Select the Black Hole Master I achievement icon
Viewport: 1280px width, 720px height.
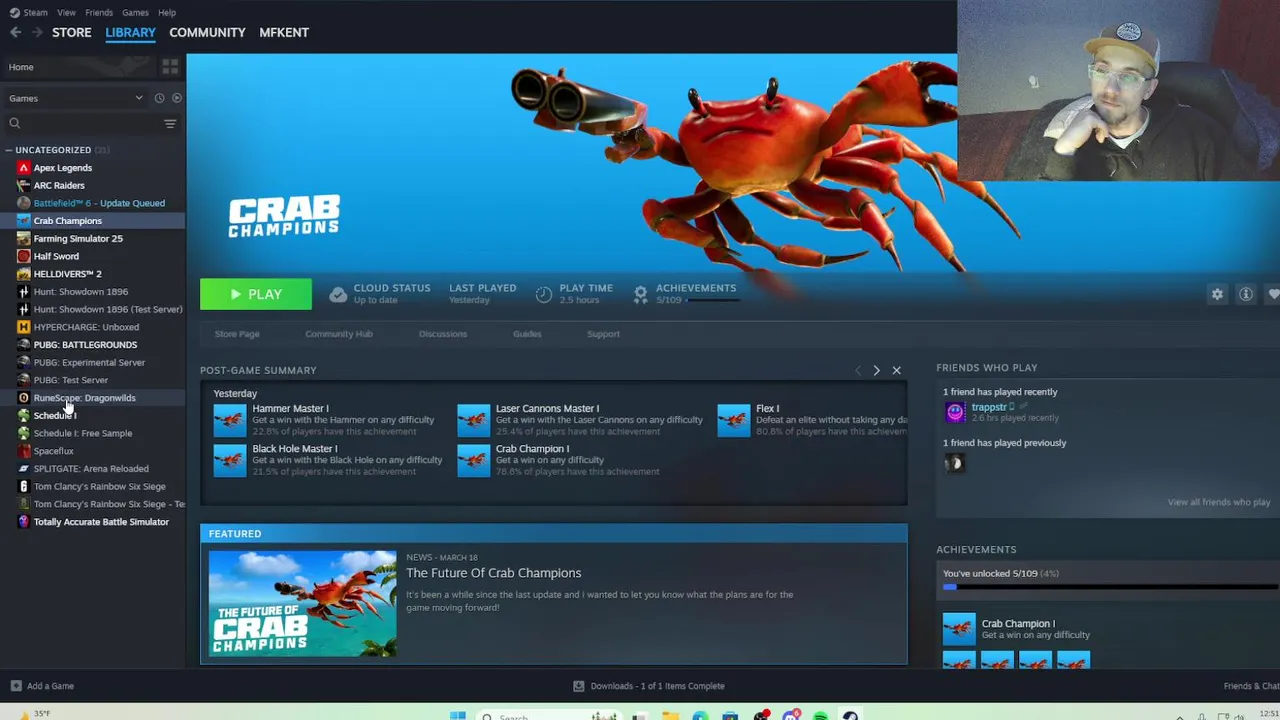click(x=229, y=460)
